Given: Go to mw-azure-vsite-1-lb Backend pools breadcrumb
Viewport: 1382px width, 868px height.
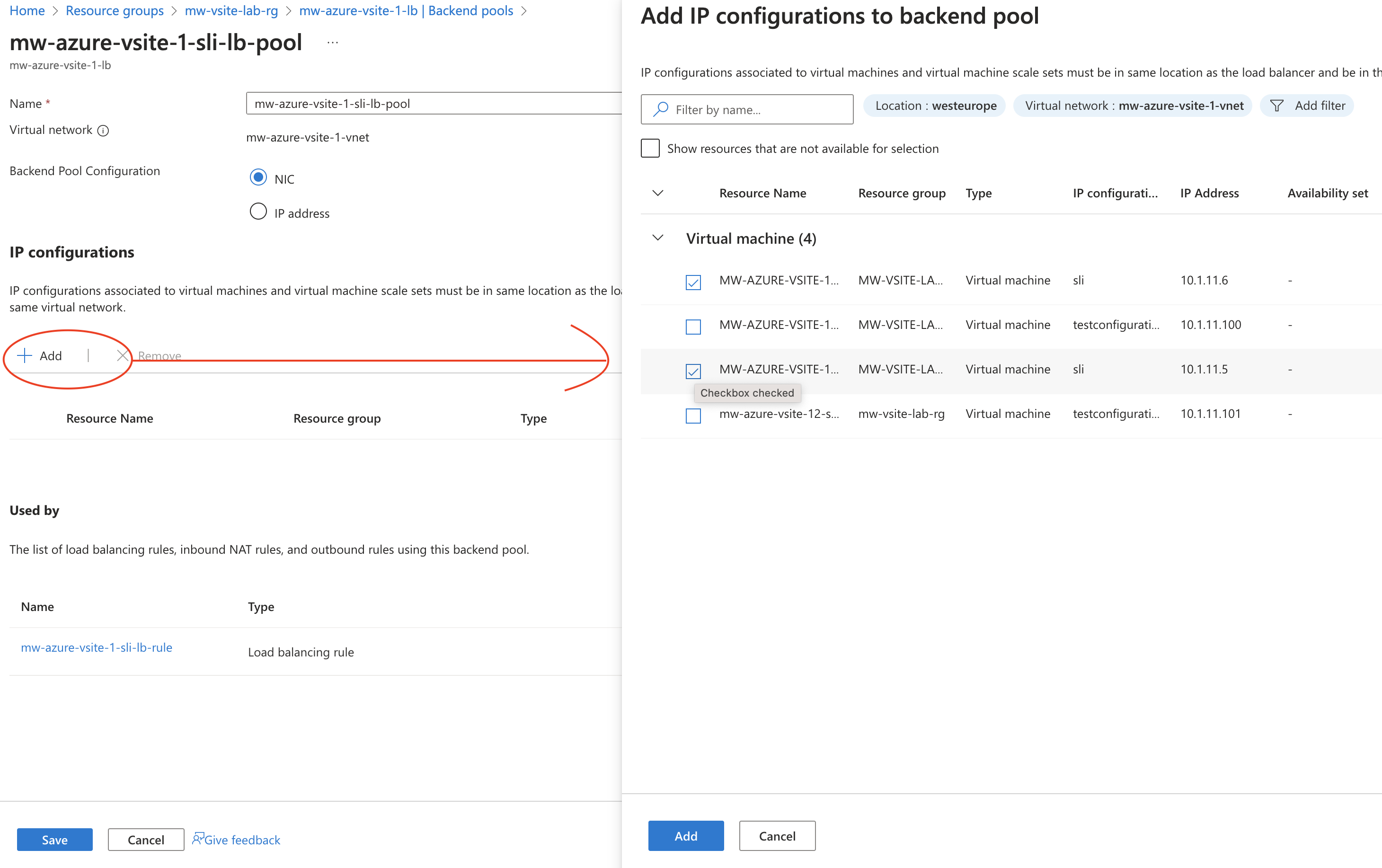Looking at the screenshot, I should point(407,10).
